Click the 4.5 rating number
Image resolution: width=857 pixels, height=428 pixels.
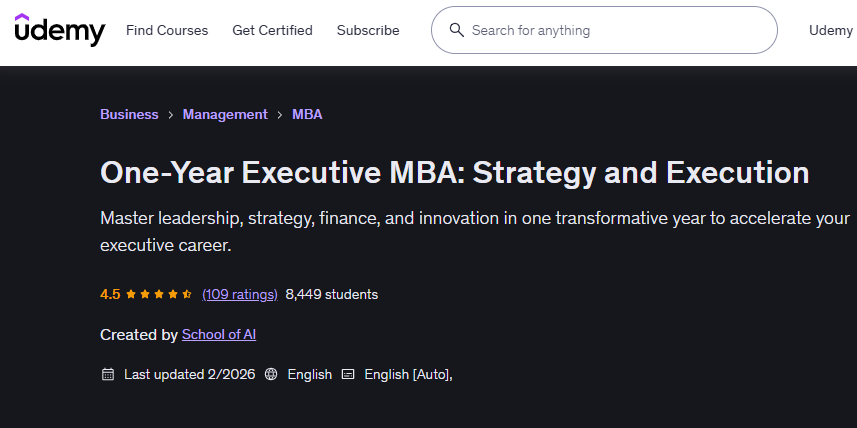110,294
